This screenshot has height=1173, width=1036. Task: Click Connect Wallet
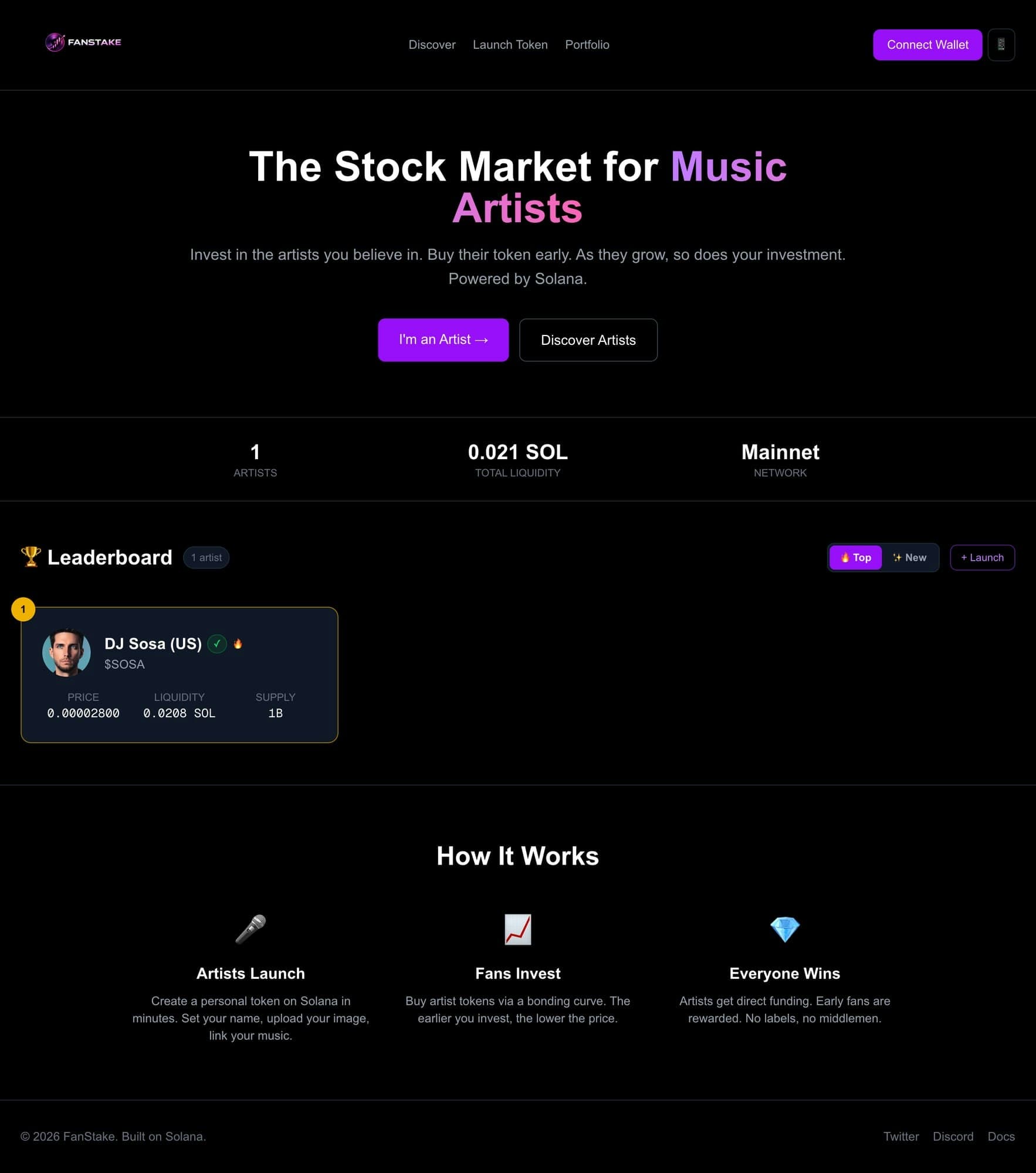(x=927, y=45)
